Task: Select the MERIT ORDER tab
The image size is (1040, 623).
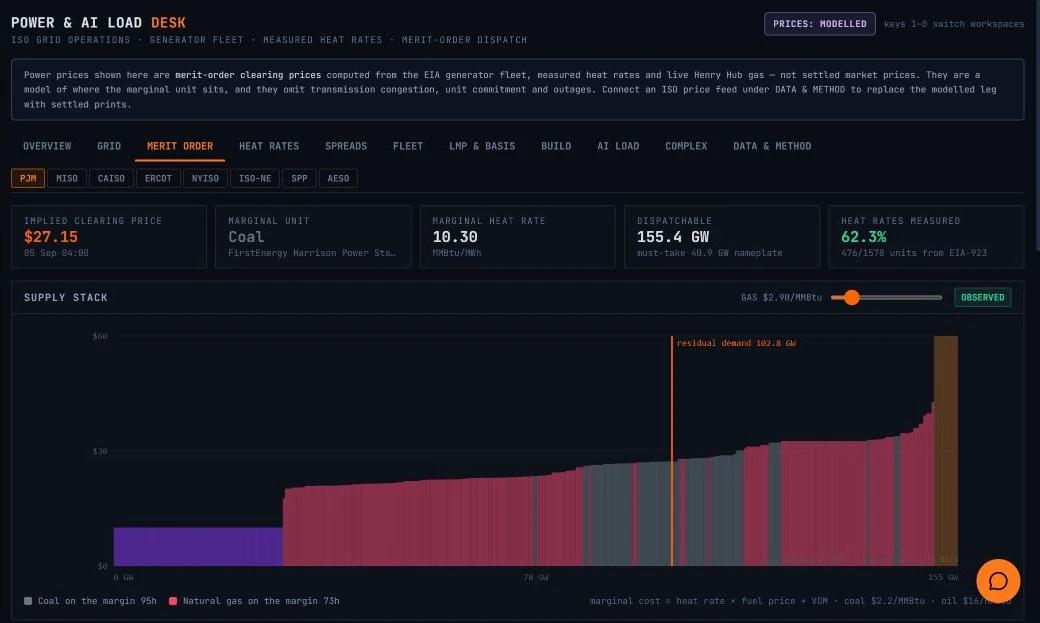Action: 180,146
